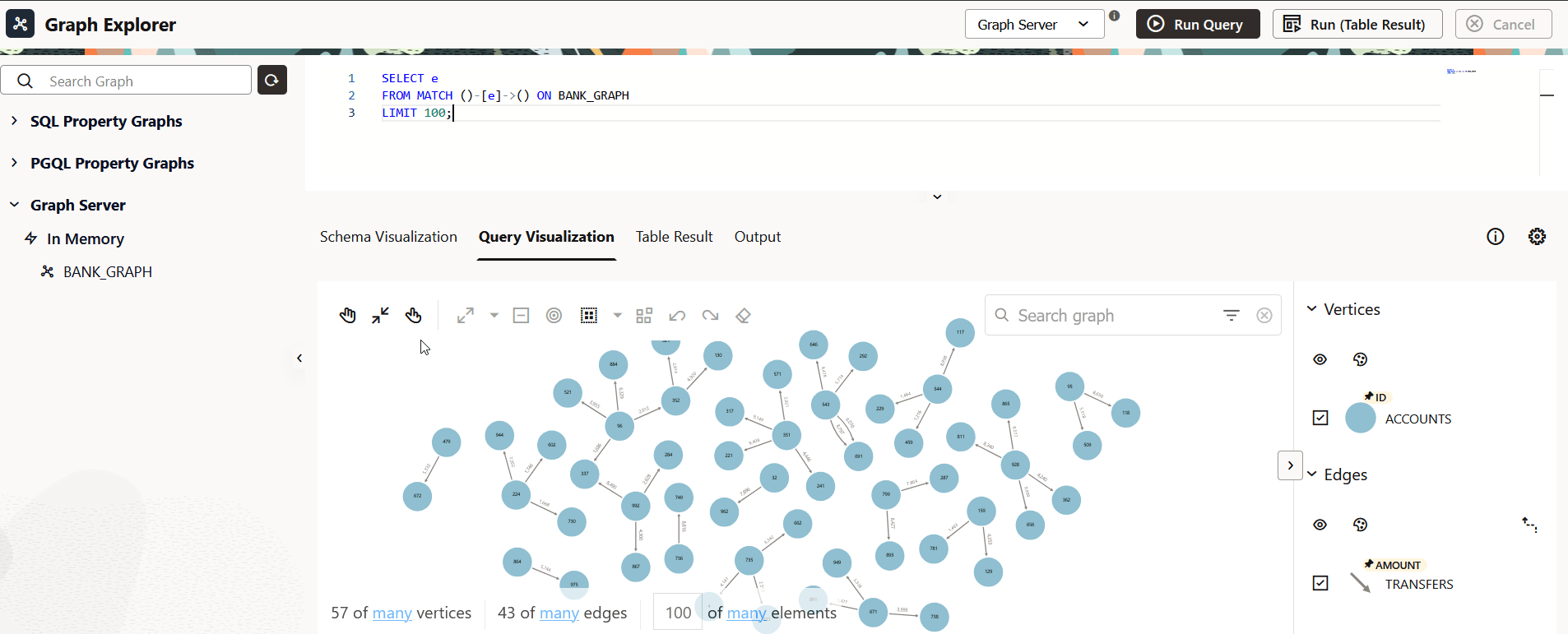Click the edges dashed arrows icon
The width and height of the screenshot is (1568, 634).
pos(1529,525)
